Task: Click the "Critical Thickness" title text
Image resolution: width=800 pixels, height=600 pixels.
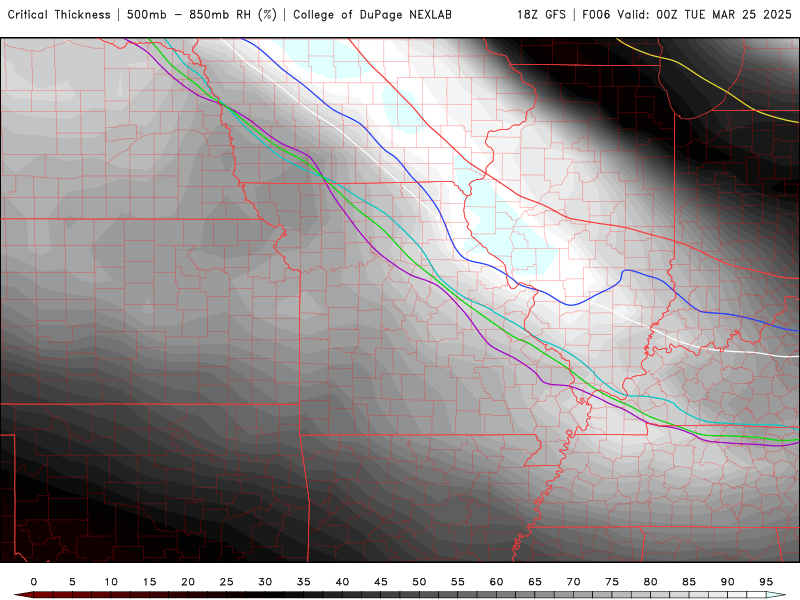Action: (59, 15)
